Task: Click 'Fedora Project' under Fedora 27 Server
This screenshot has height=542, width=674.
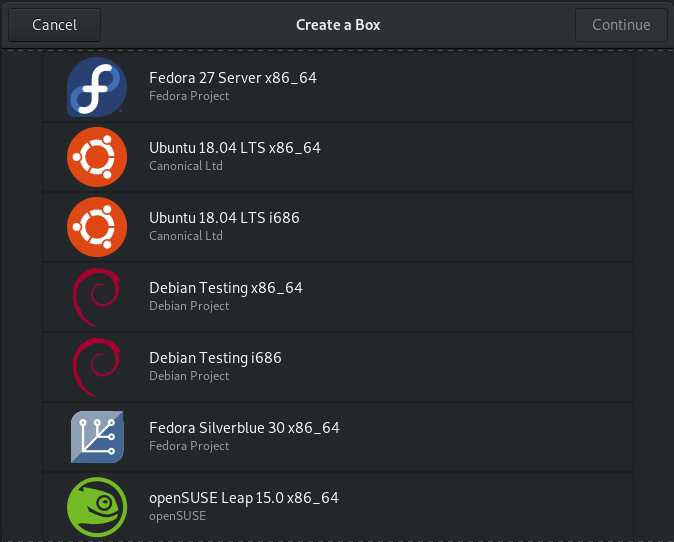Action: pos(189,96)
